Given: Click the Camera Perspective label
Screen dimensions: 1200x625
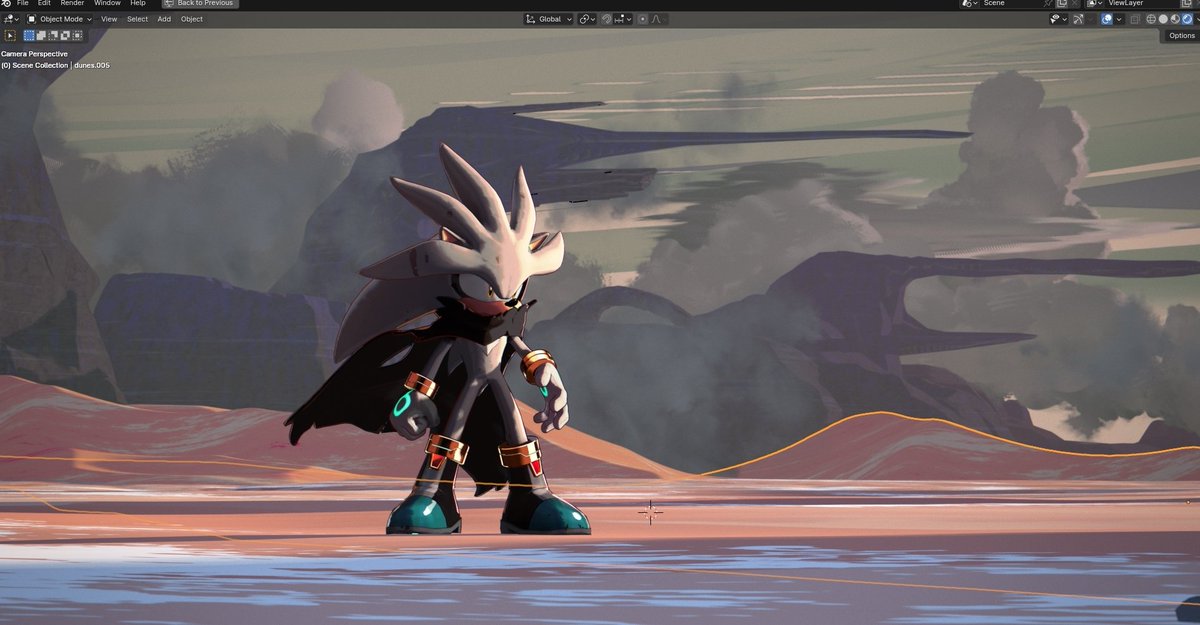Looking at the screenshot, I should pyautogui.click(x=34, y=54).
